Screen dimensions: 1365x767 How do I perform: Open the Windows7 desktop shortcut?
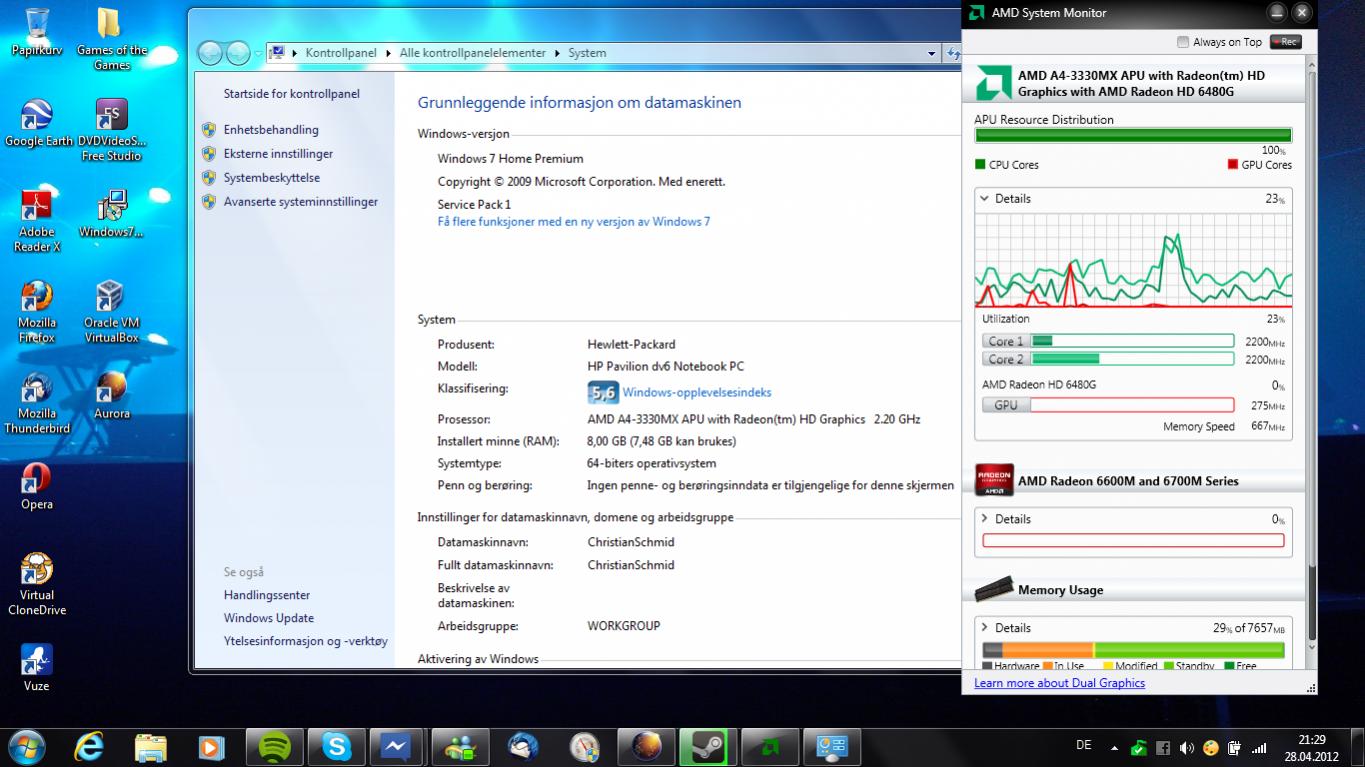tap(111, 214)
